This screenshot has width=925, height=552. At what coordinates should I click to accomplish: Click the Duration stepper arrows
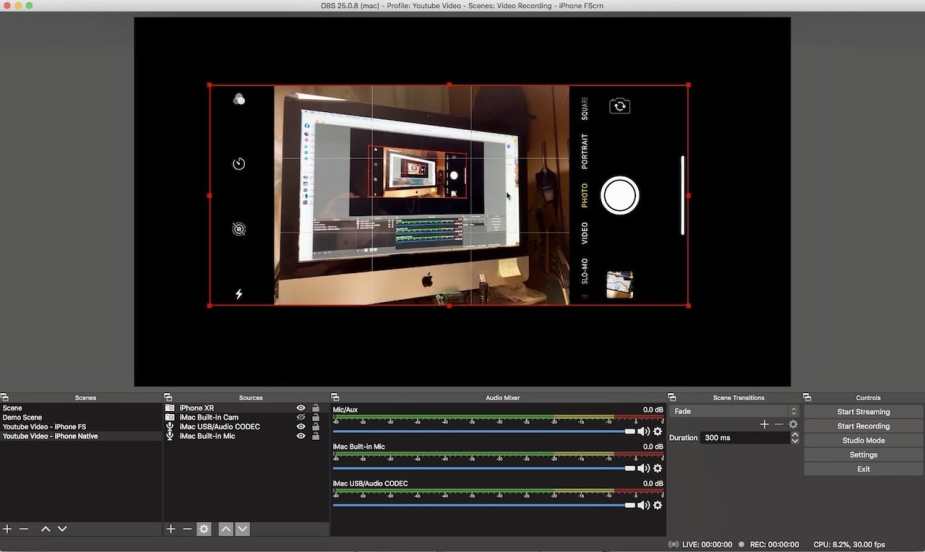click(x=794, y=438)
